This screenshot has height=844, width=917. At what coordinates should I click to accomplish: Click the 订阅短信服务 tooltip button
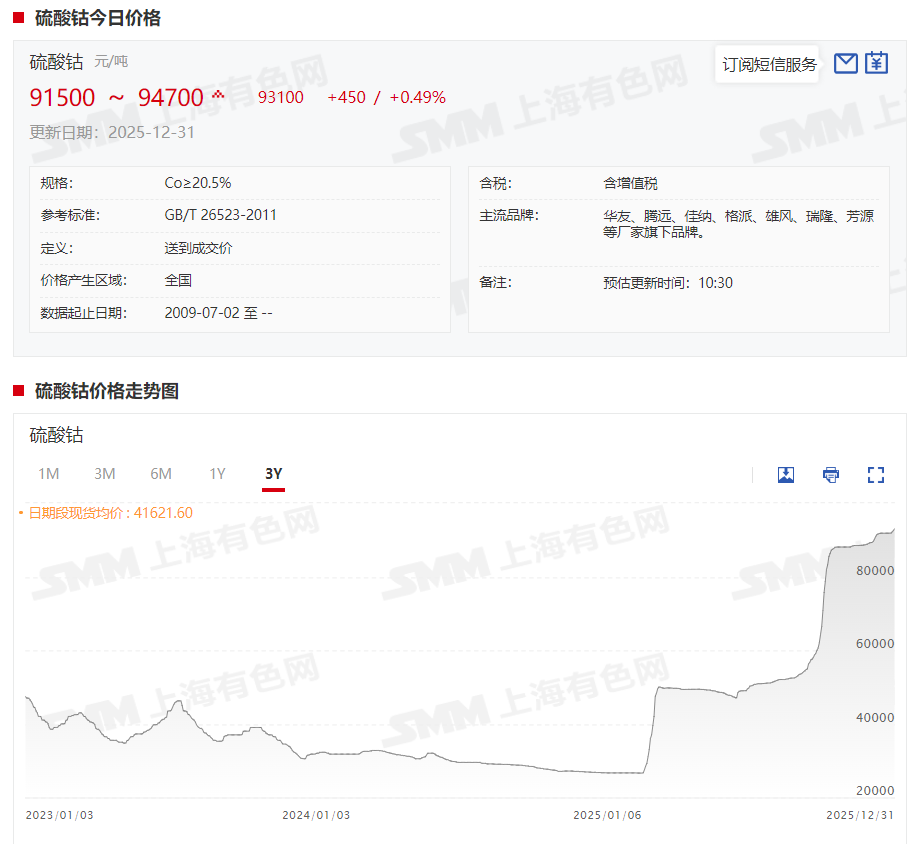pos(769,65)
